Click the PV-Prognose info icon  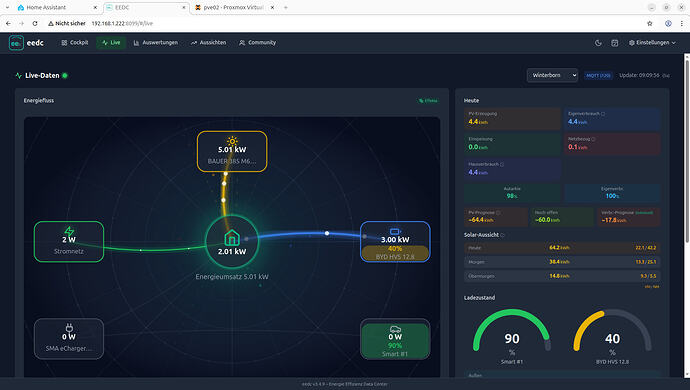(498, 213)
